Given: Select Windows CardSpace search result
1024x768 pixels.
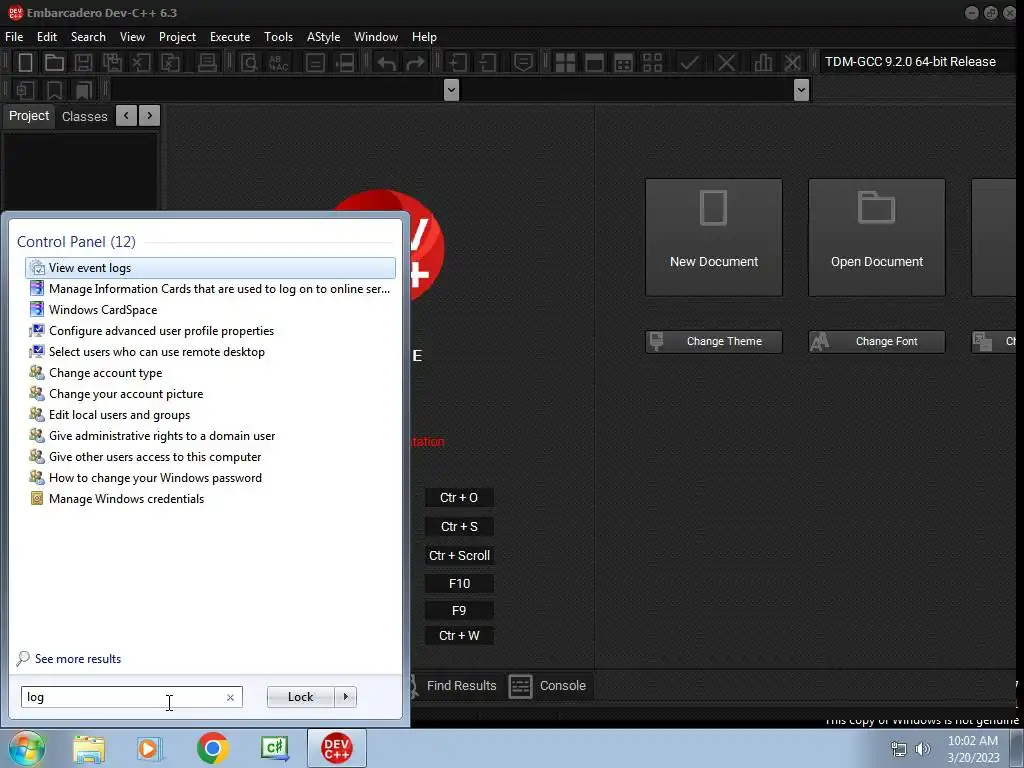Looking at the screenshot, I should pos(210,310).
